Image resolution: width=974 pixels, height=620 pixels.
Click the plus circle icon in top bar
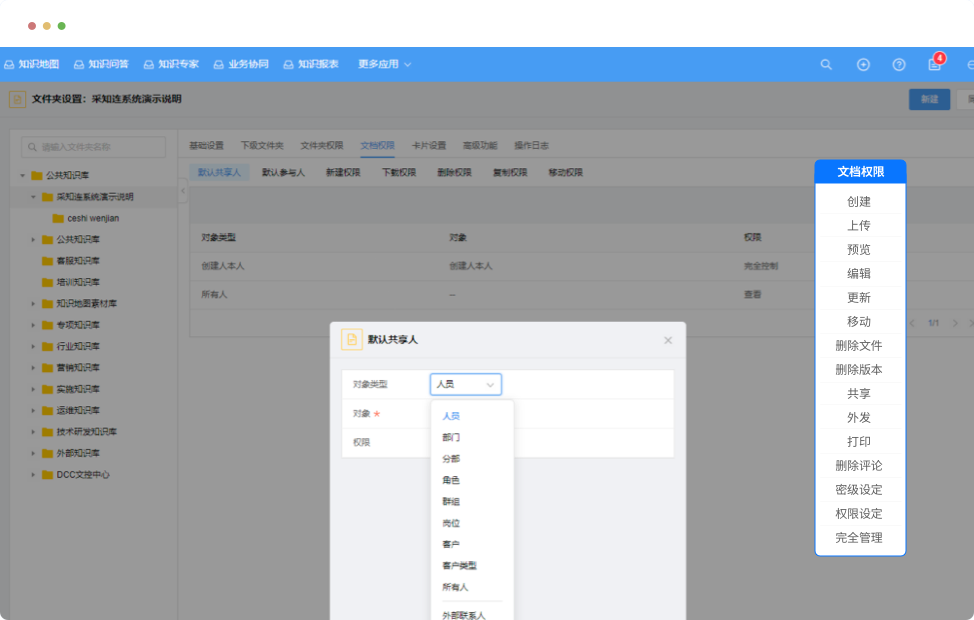(x=863, y=64)
